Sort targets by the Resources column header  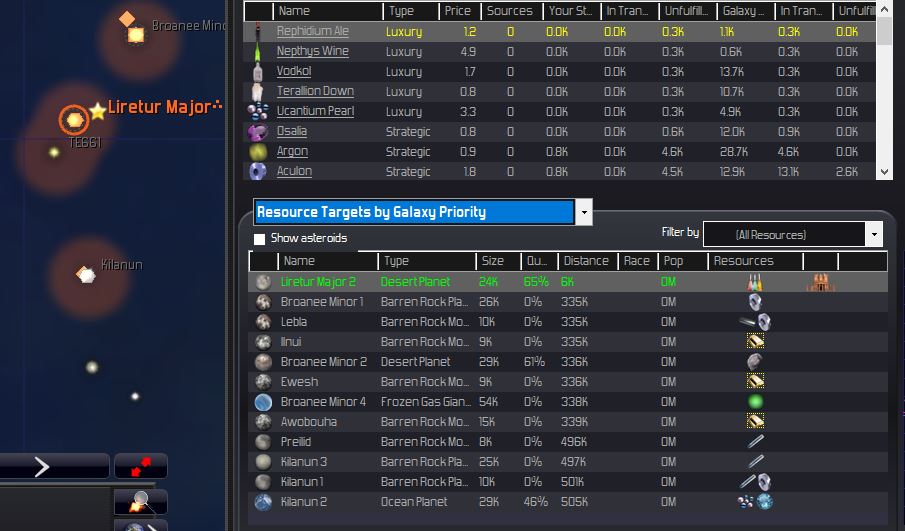[x=755, y=261]
